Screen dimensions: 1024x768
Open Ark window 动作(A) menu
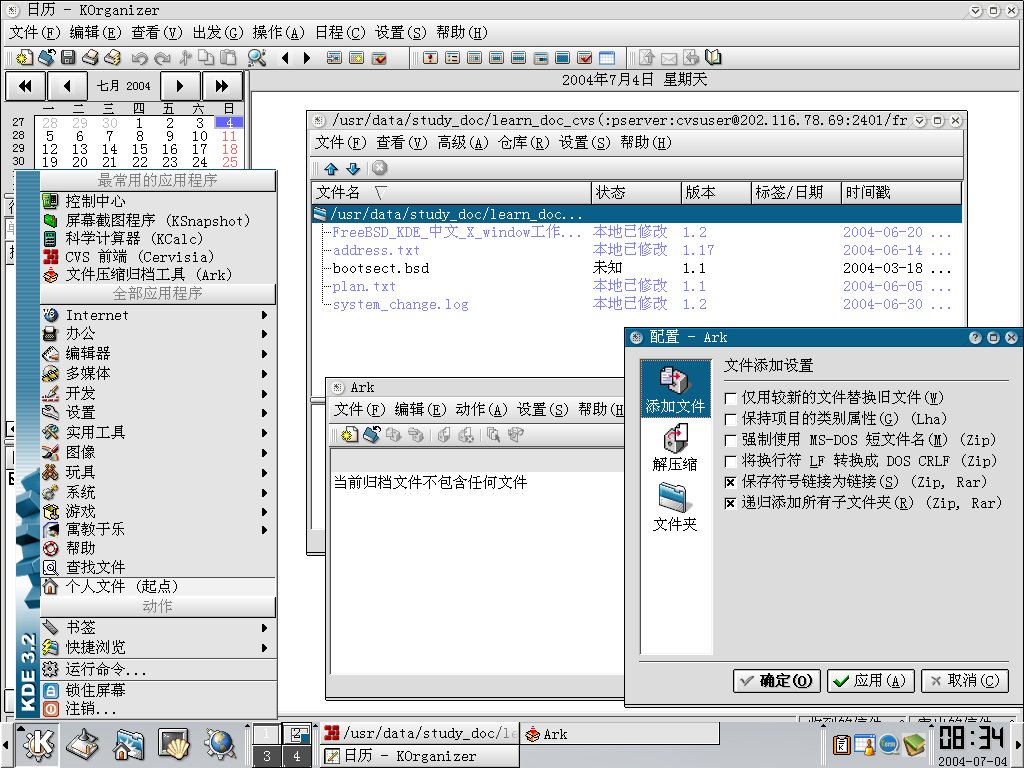click(x=481, y=409)
